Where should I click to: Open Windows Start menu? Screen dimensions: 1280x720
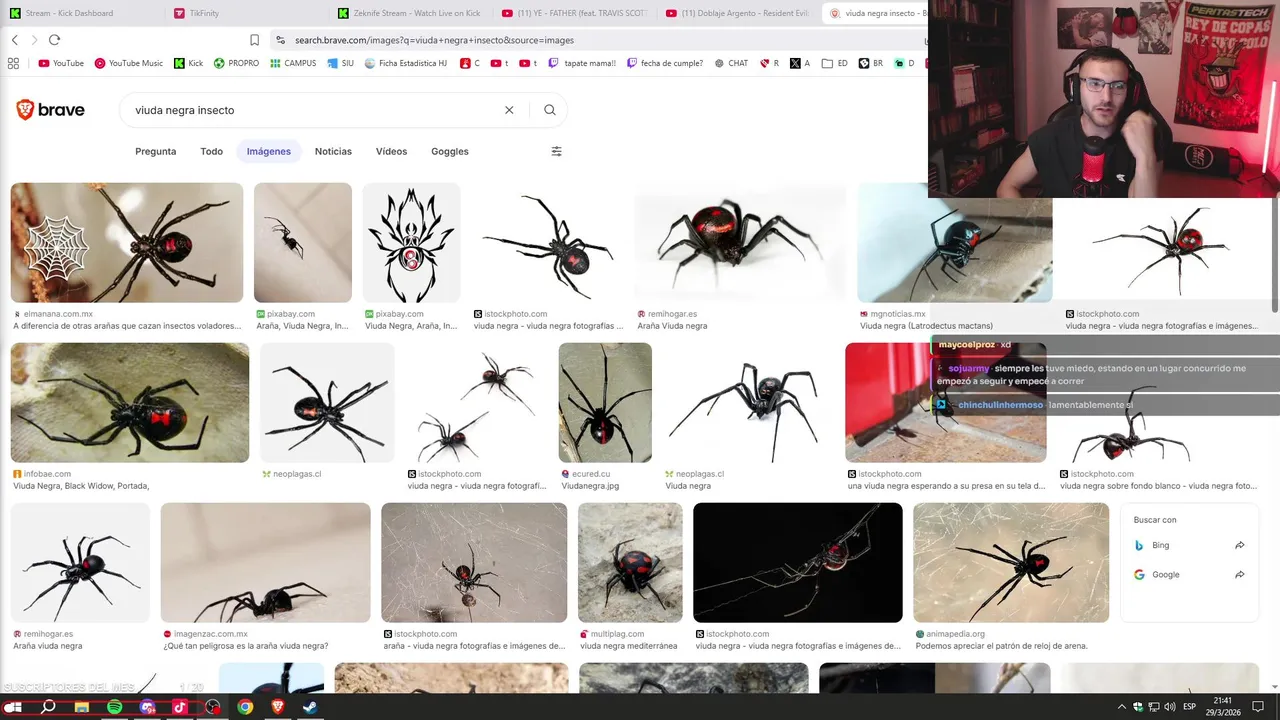(x=14, y=707)
